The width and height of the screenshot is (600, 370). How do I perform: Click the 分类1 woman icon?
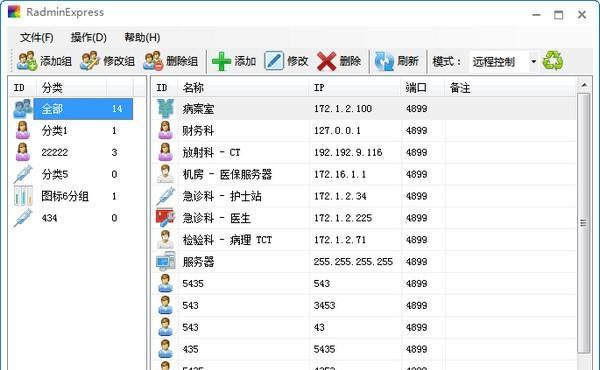click(23, 130)
